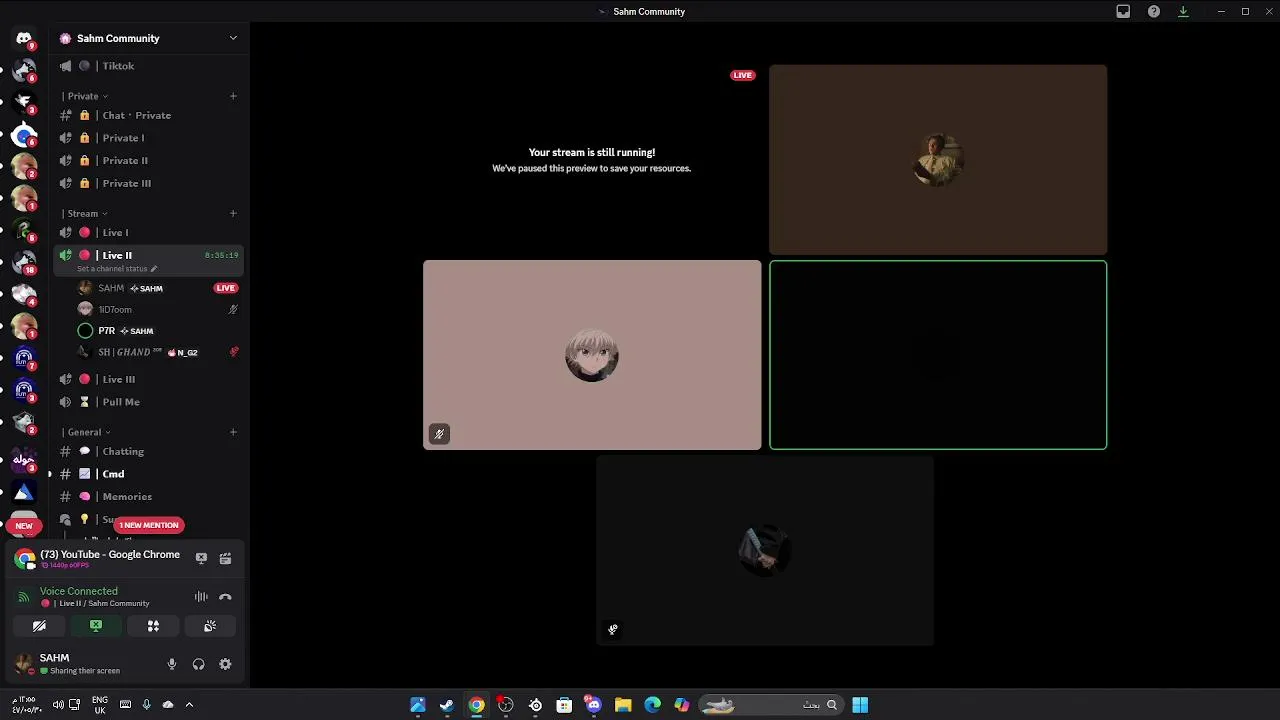Join the Private I voice channel
The height and width of the screenshot is (720, 1280).
pos(149,138)
